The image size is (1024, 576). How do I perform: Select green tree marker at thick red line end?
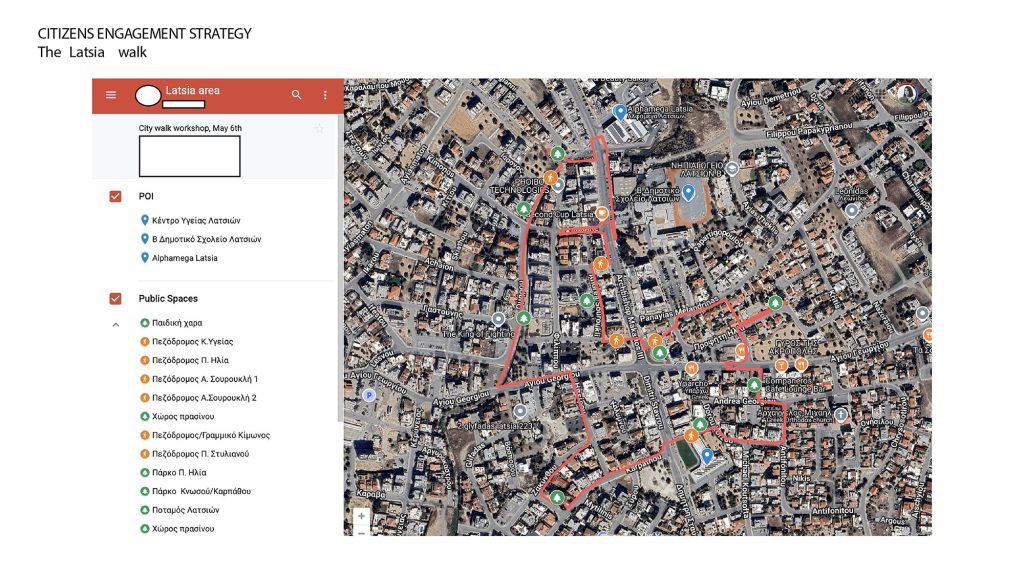click(x=775, y=302)
